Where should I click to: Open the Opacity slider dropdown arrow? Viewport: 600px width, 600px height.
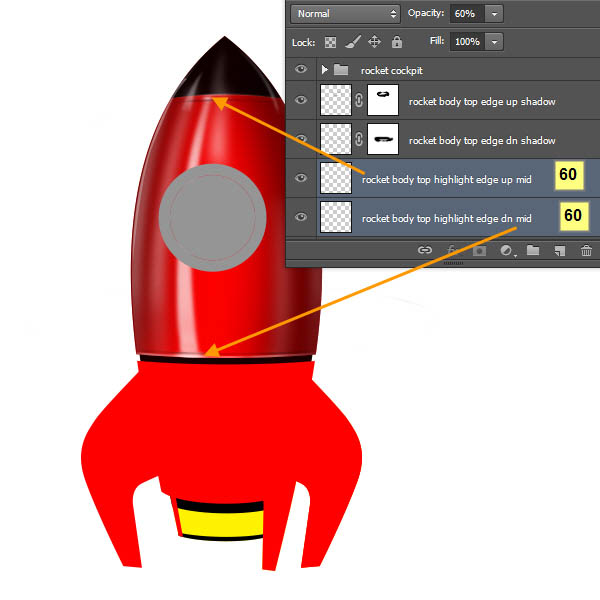pyautogui.click(x=495, y=14)
